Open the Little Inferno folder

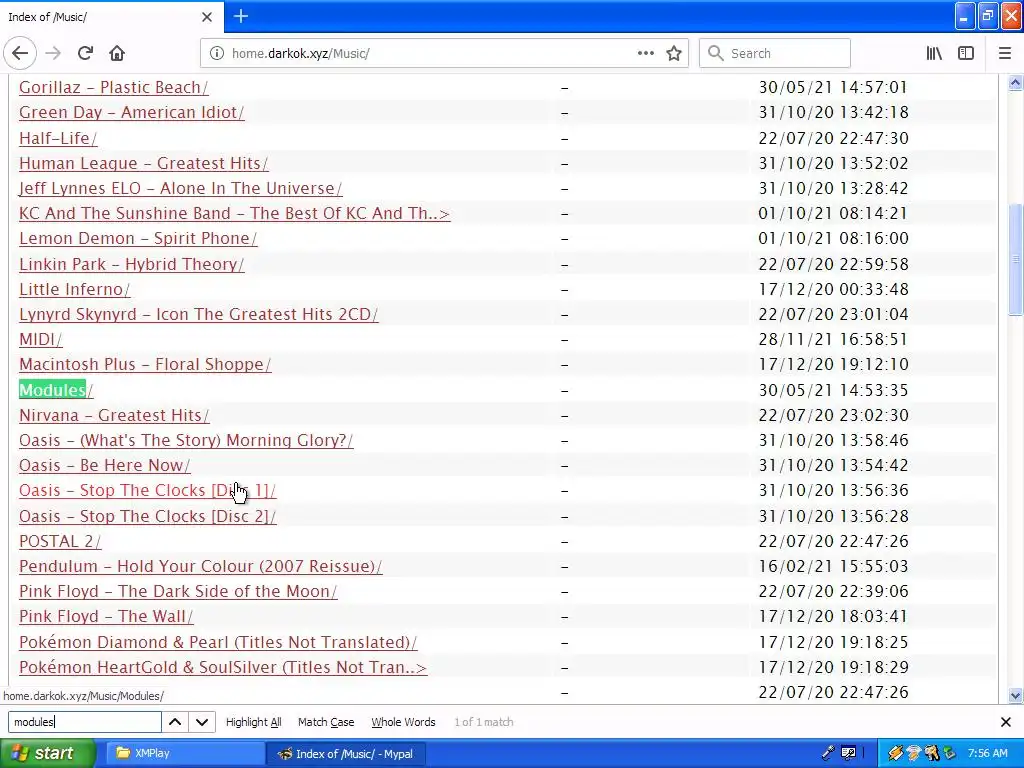pyautogui.click(x=74, y=289)
